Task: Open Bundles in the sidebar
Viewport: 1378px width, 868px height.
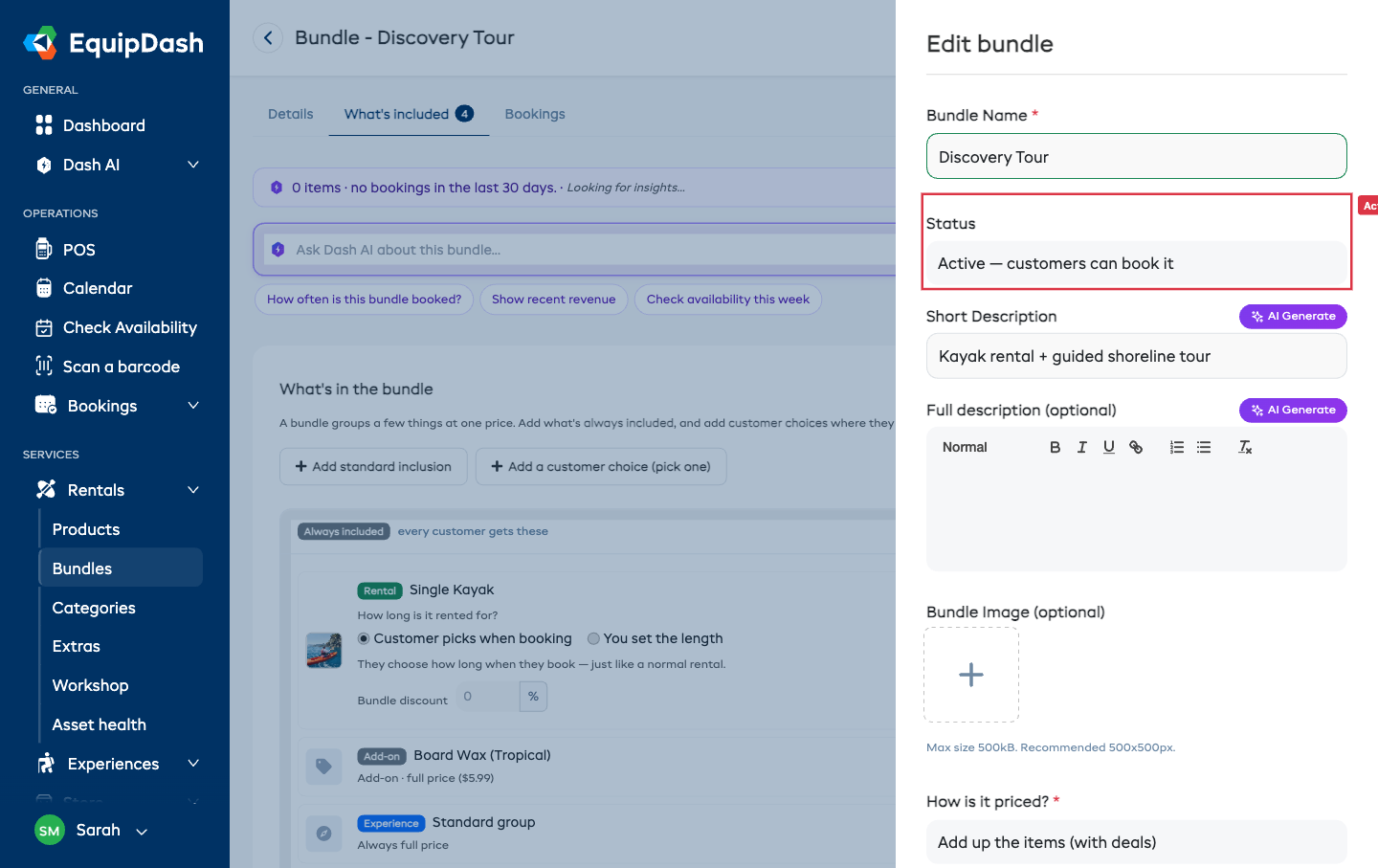Action: (121, 568)
